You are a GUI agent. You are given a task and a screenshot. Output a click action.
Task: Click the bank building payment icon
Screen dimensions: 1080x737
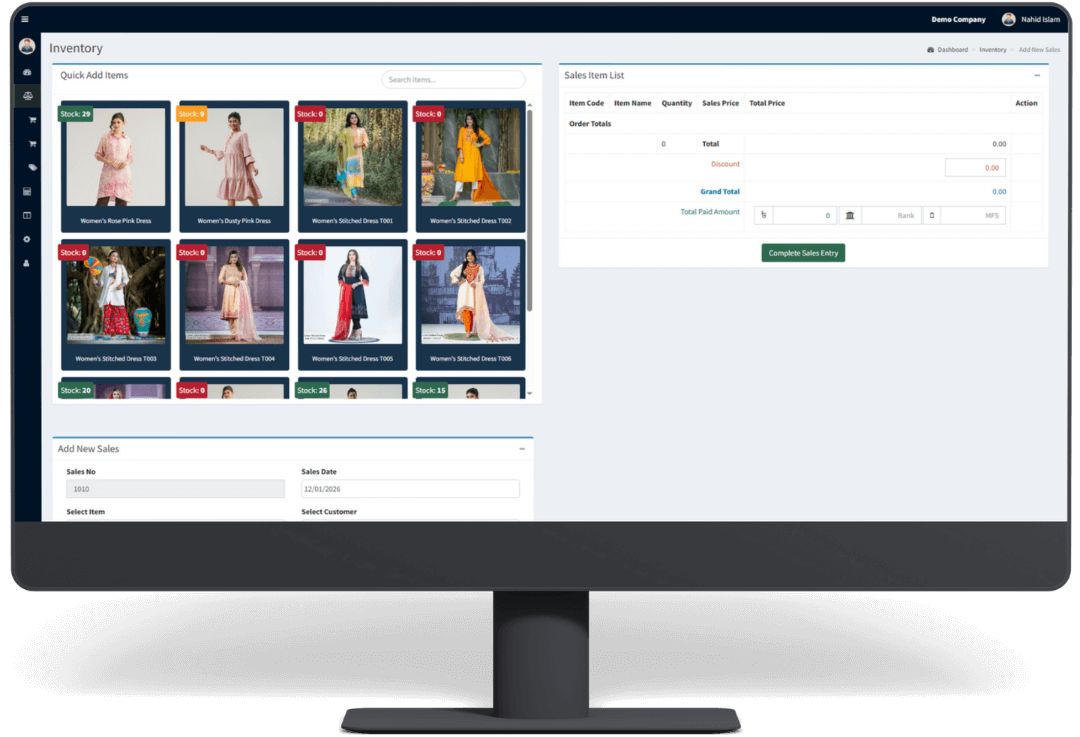click(849, 215)
